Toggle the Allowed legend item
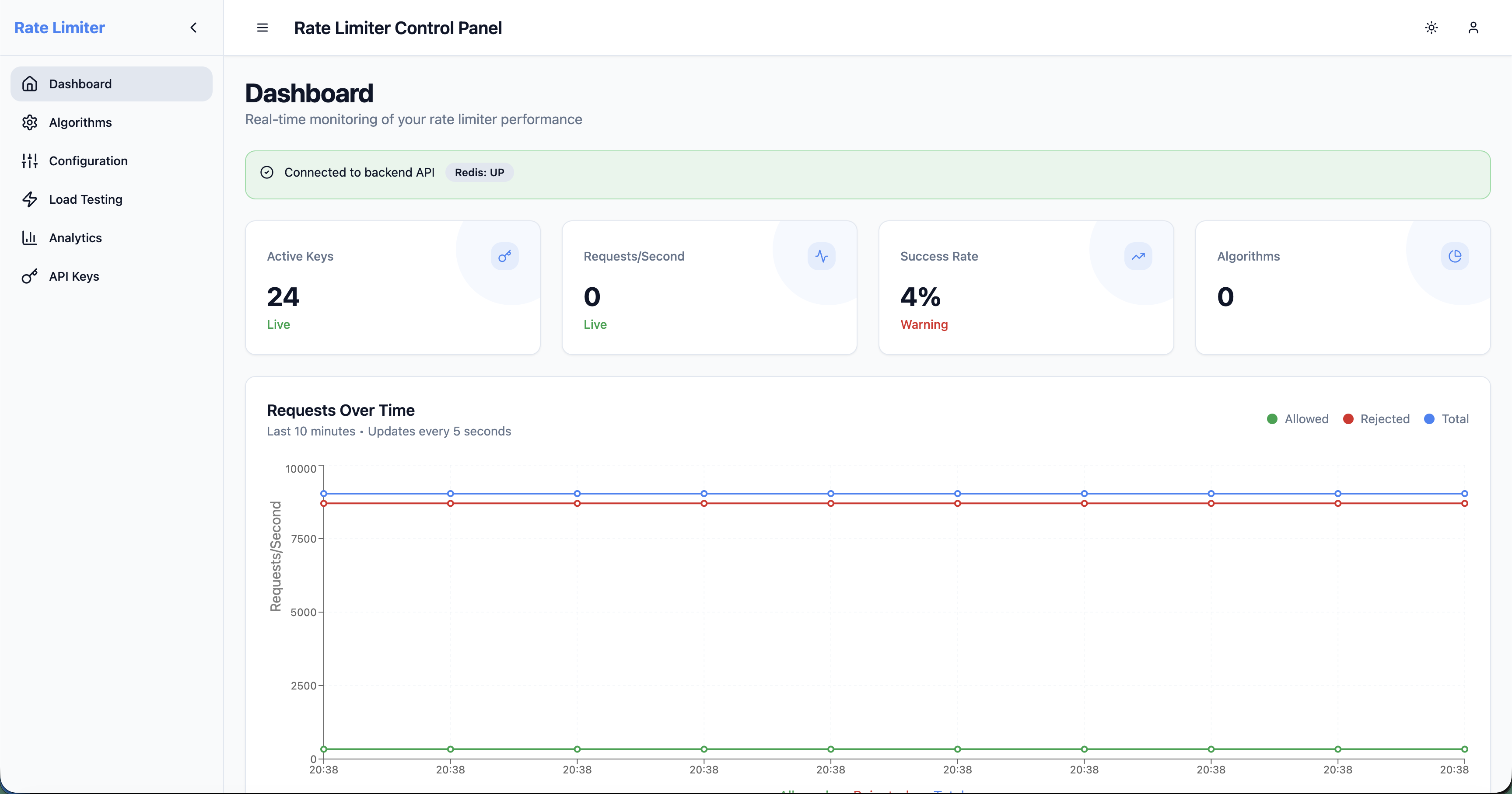This screenshot has width=1512, height=794. click(1297, 419)
